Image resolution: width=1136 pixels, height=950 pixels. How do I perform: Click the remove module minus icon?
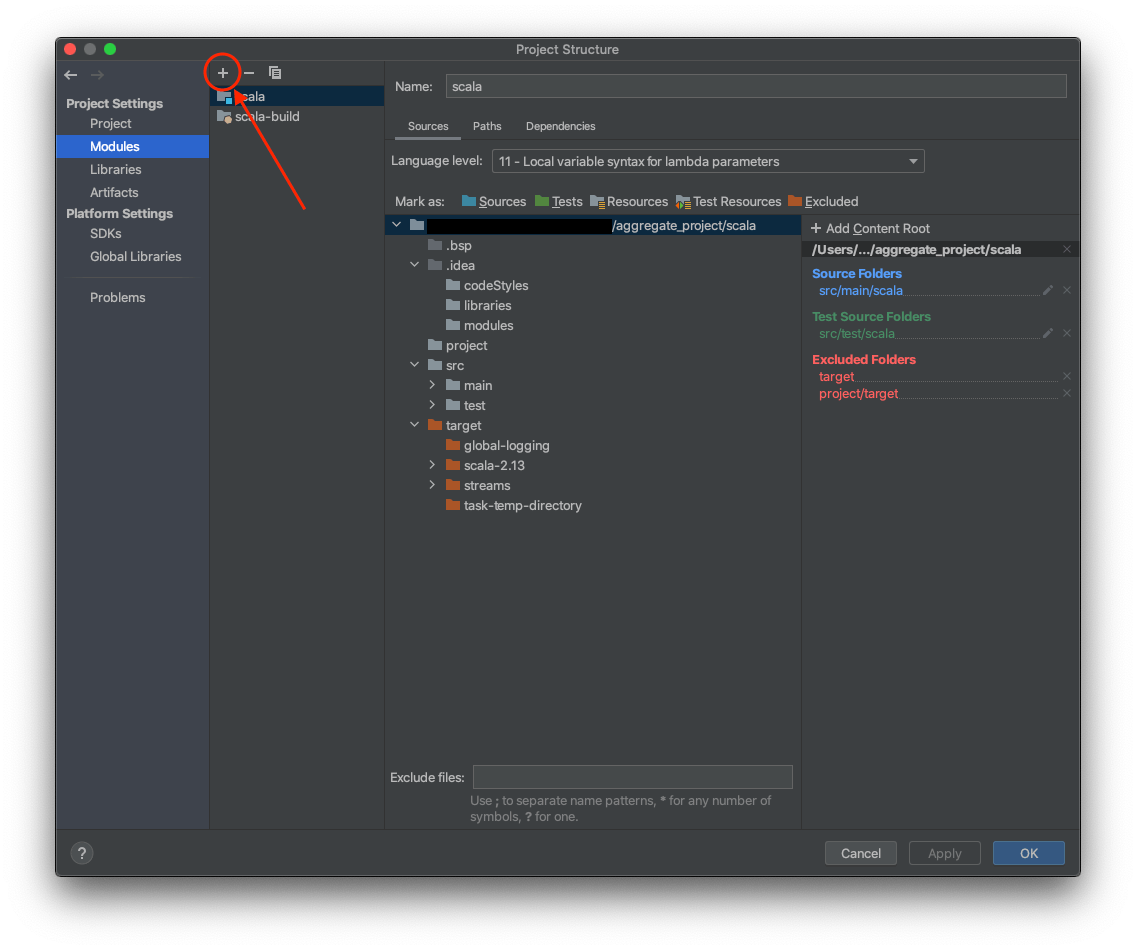click(x=248, y=72)
